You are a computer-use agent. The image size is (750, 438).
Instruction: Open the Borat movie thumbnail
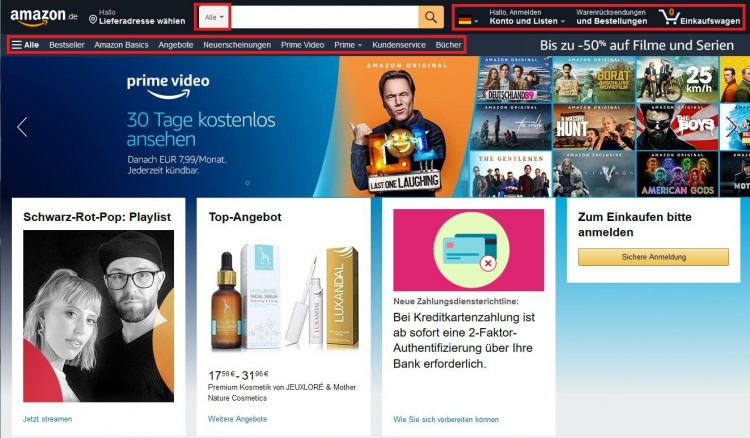point(594,79)
